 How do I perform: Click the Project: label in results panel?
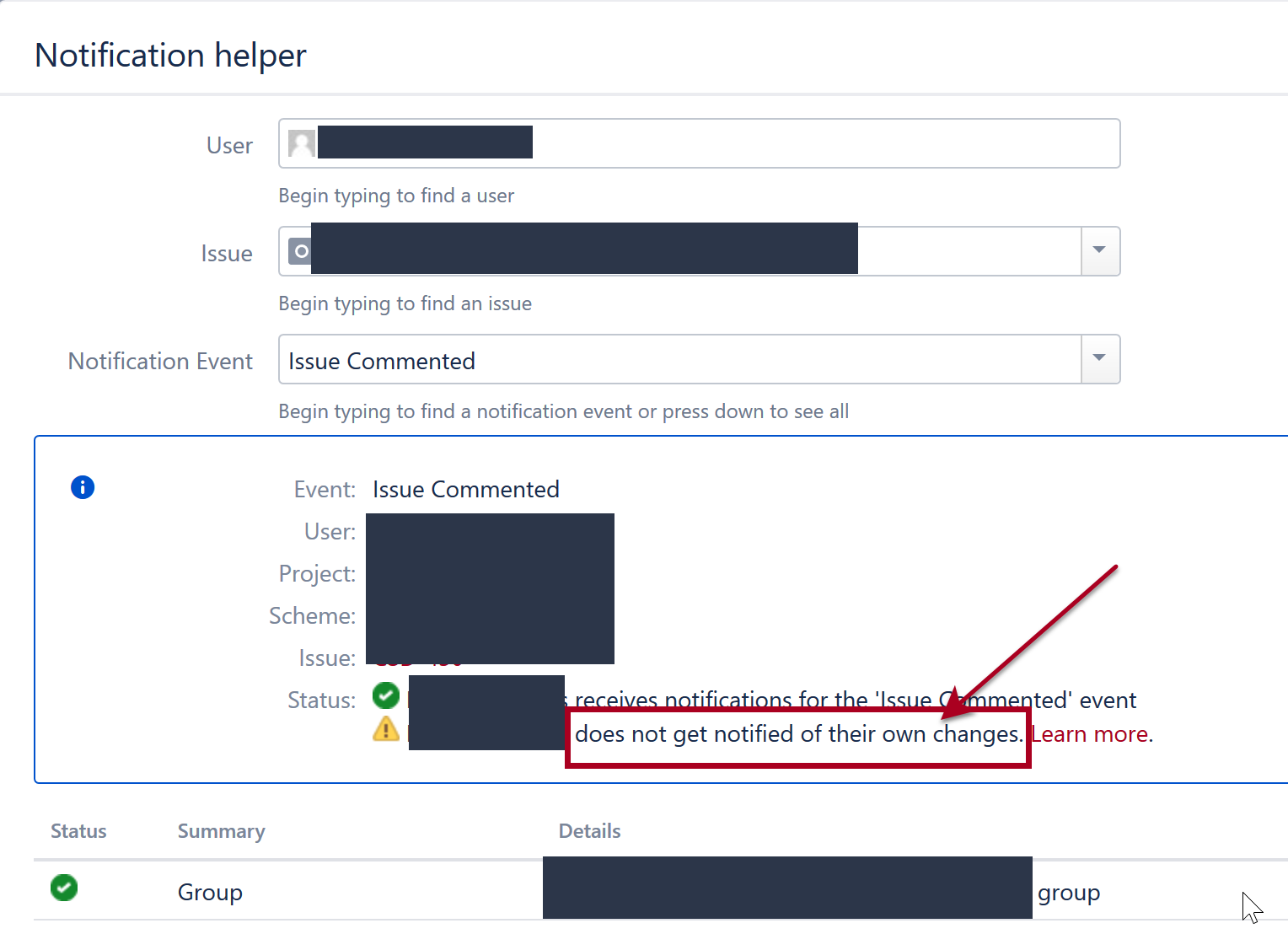point(318,574)
